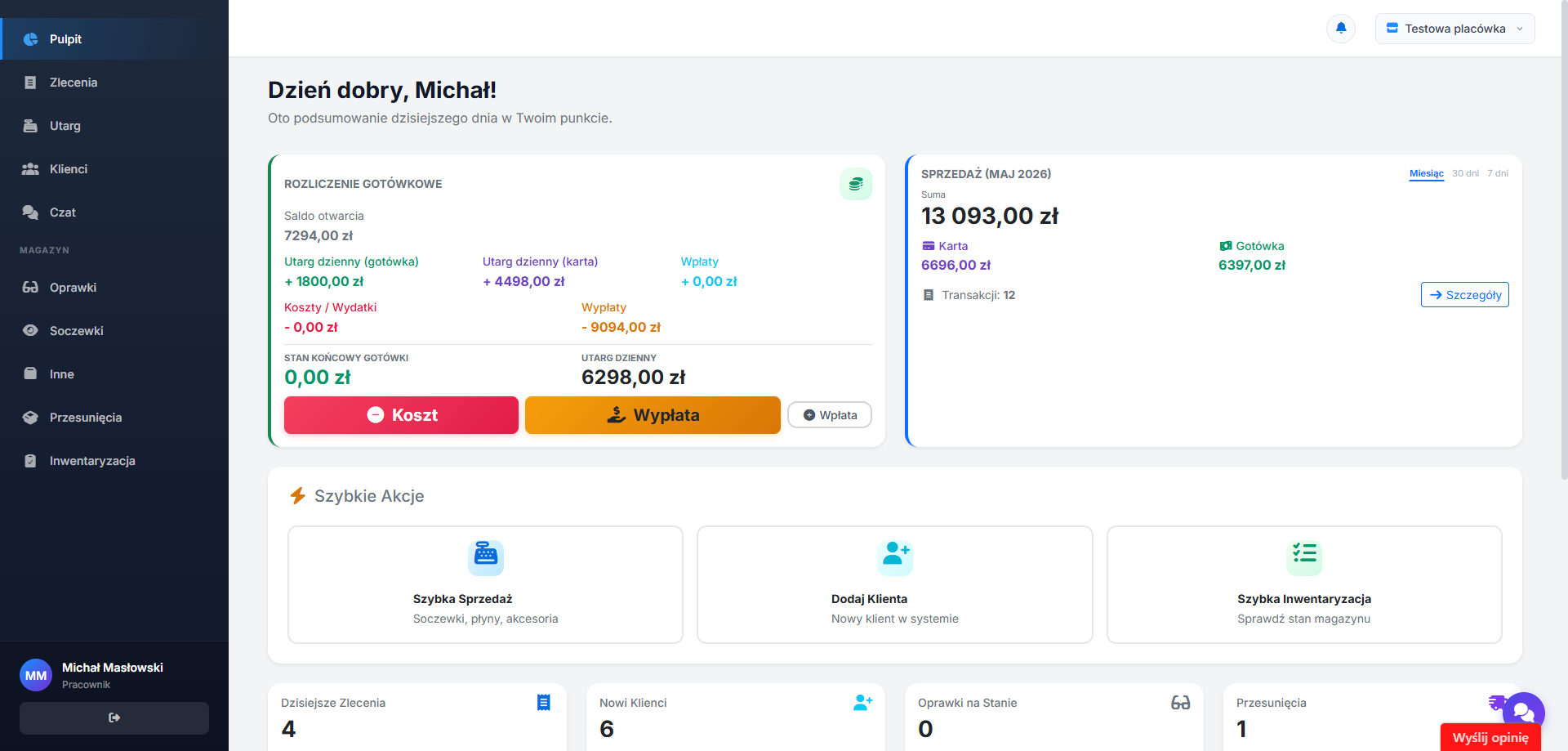Expand the Testowa placówka dropdown

[x=1455, y=29]
